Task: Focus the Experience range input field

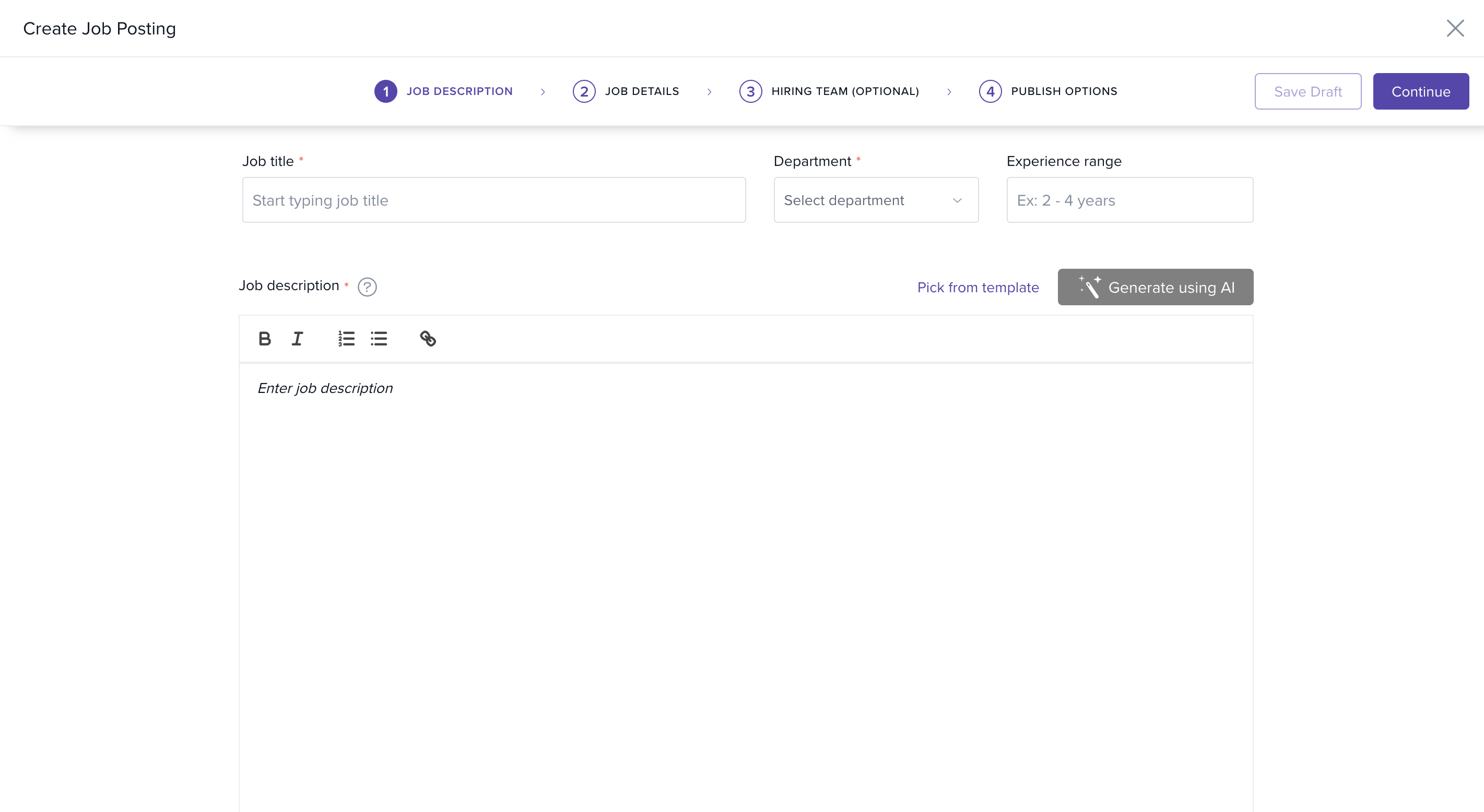Action: click(1129, 200)
